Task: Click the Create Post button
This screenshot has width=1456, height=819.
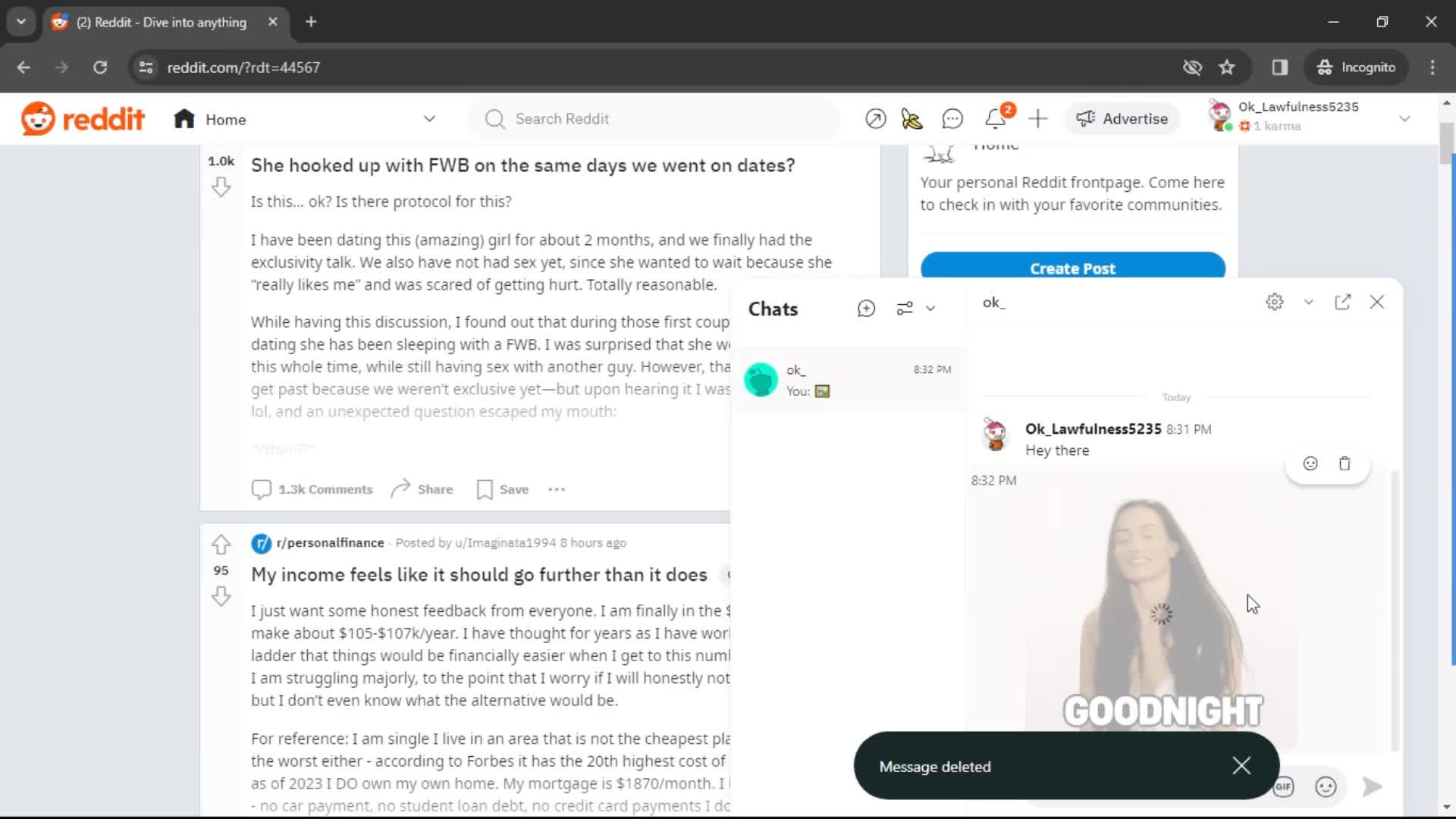Action: pyautogui.click(x=1072, y=268)
